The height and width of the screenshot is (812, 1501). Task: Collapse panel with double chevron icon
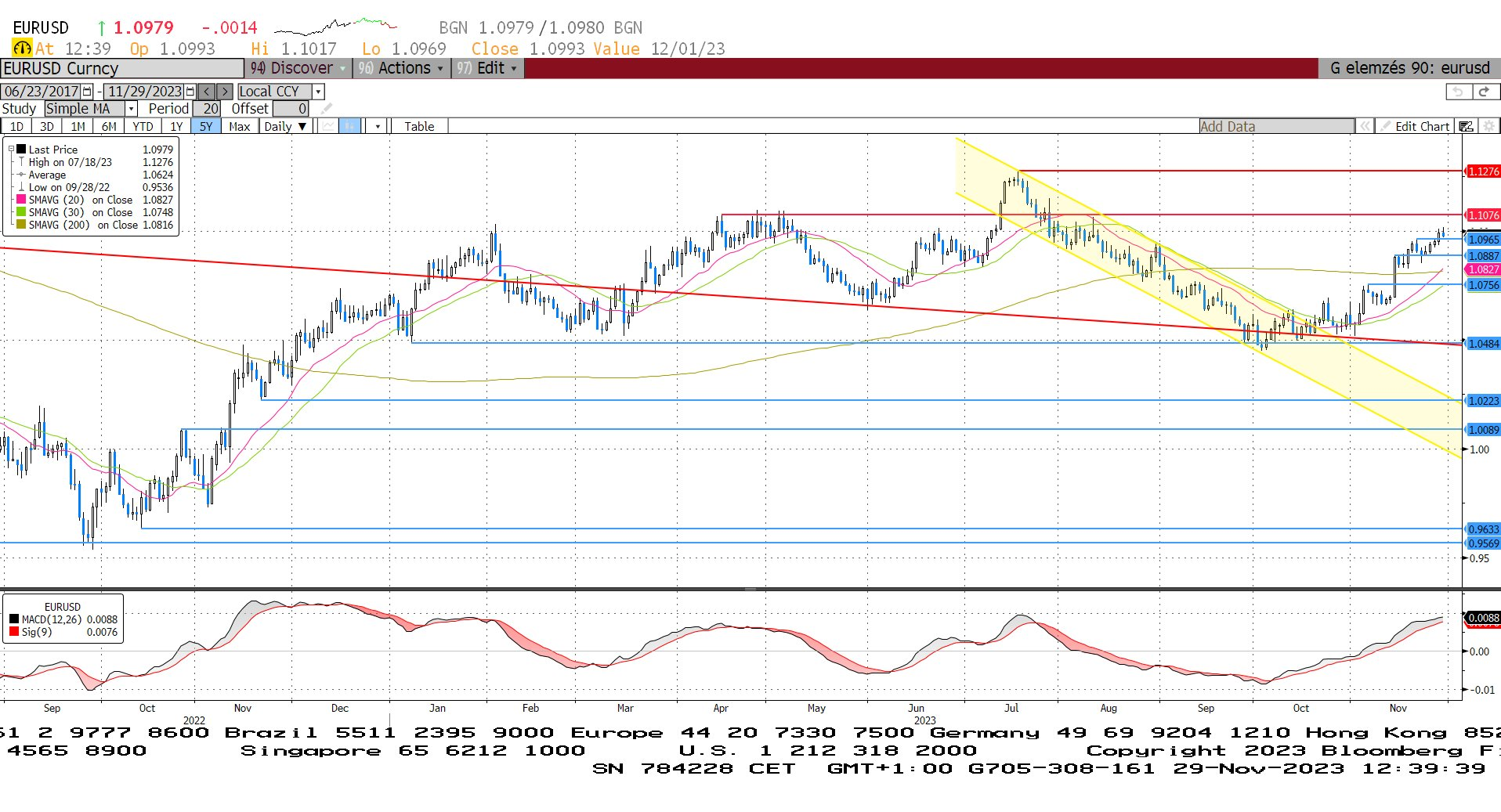click(1365, 126)
